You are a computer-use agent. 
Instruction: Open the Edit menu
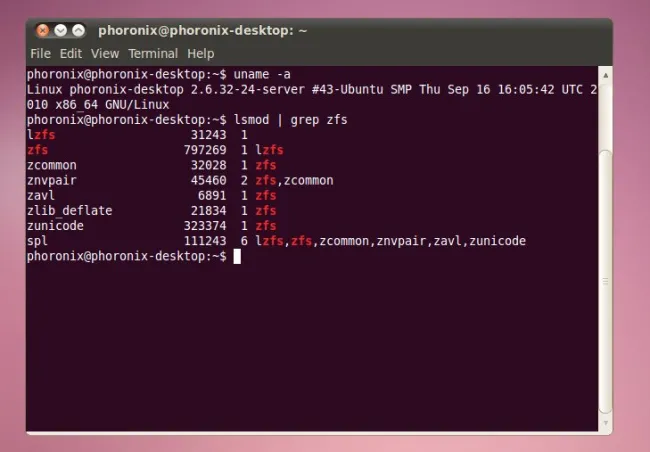pyautogui.click(x=70, y=53)
